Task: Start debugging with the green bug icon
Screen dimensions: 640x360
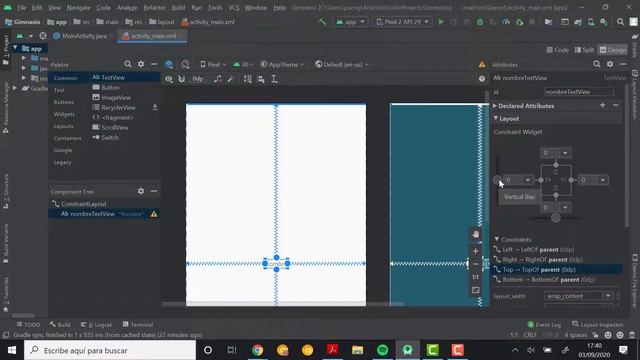Action: click(x=480, y=22)
